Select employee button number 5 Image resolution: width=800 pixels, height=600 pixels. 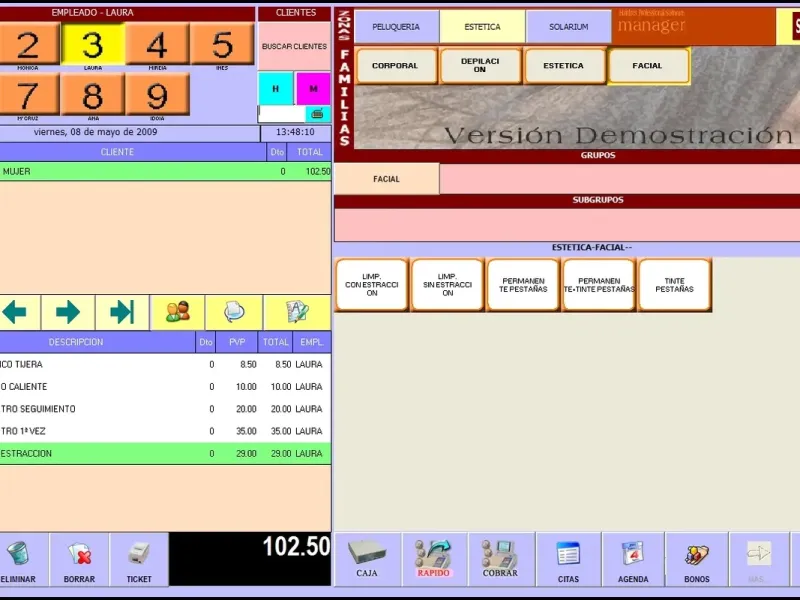(222, 44)
